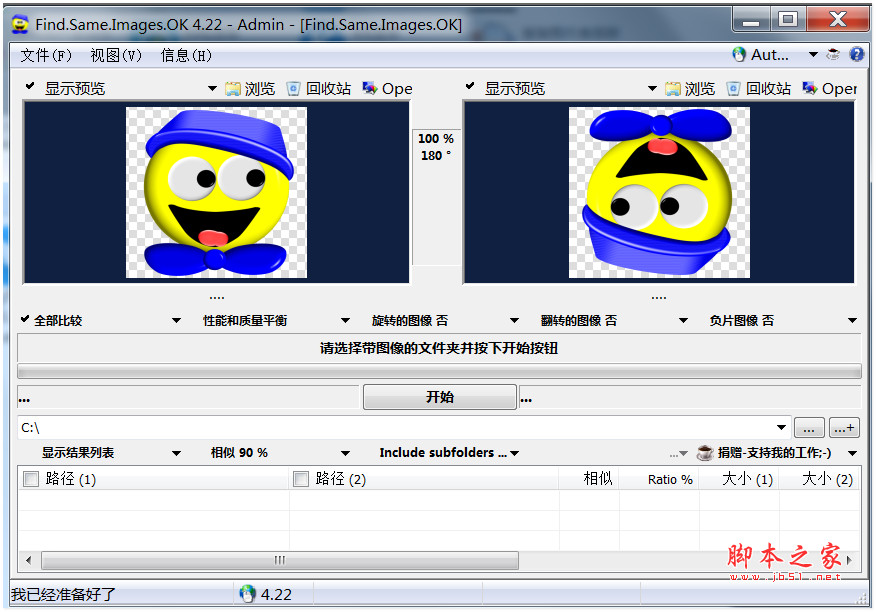Click the 捐赠-支持我的工作:-) link
Image resolution: width=876 pixels, height=612 pixels.
(774, 453)
